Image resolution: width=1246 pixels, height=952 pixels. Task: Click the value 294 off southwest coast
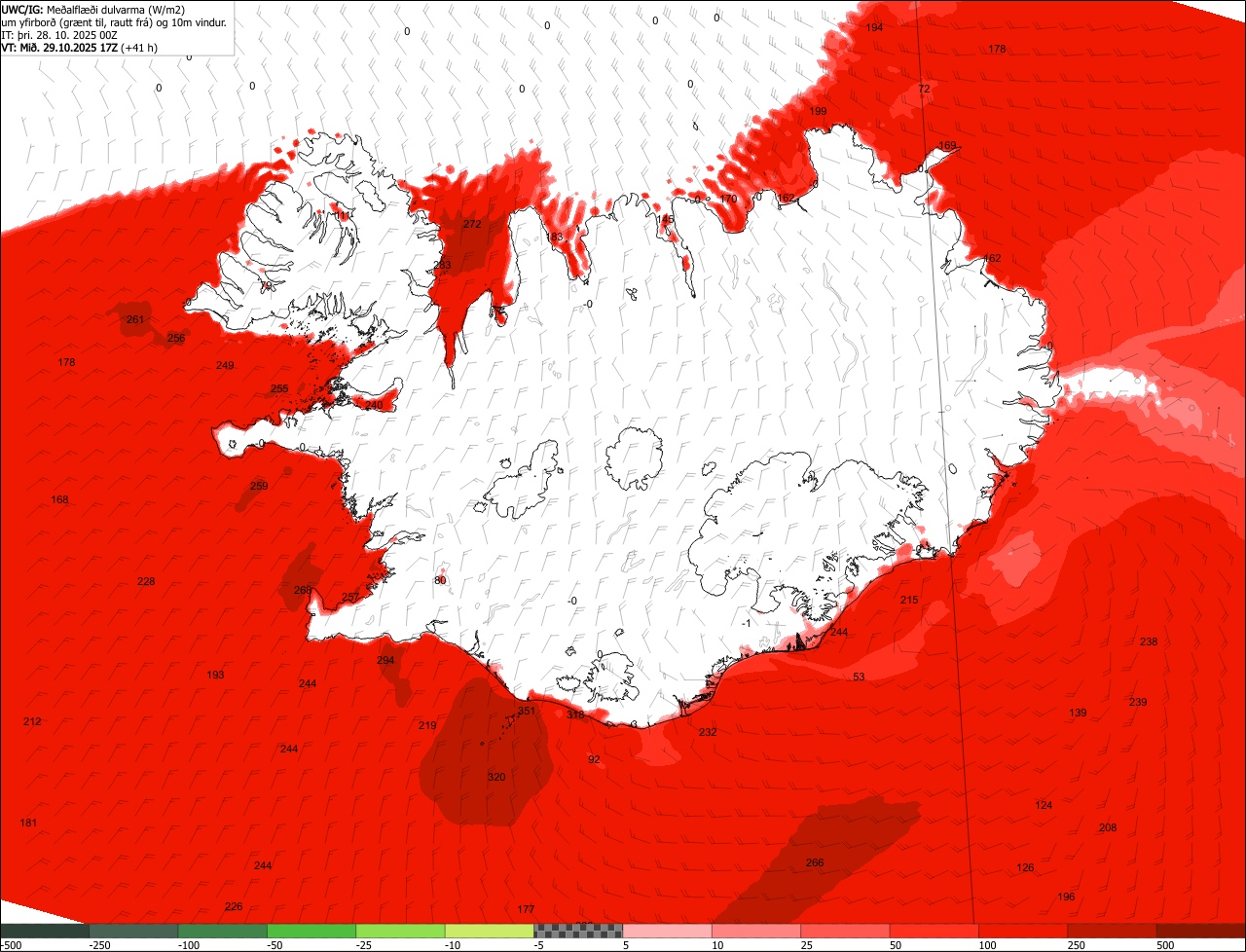coord(385,660)
